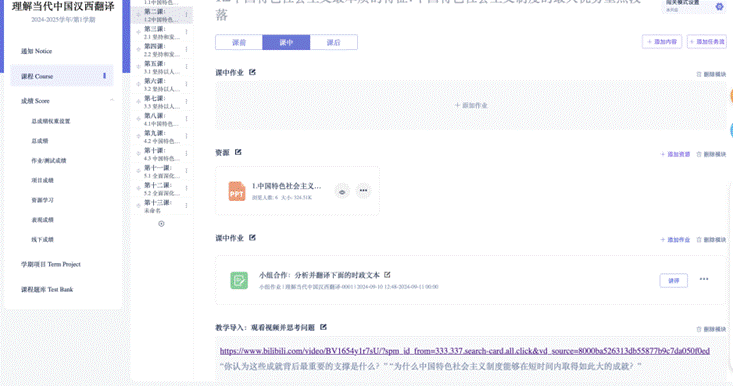This screenshot has width=733, height=386.
Task: Click the 添加资源 link
Action: click(675, 154)
